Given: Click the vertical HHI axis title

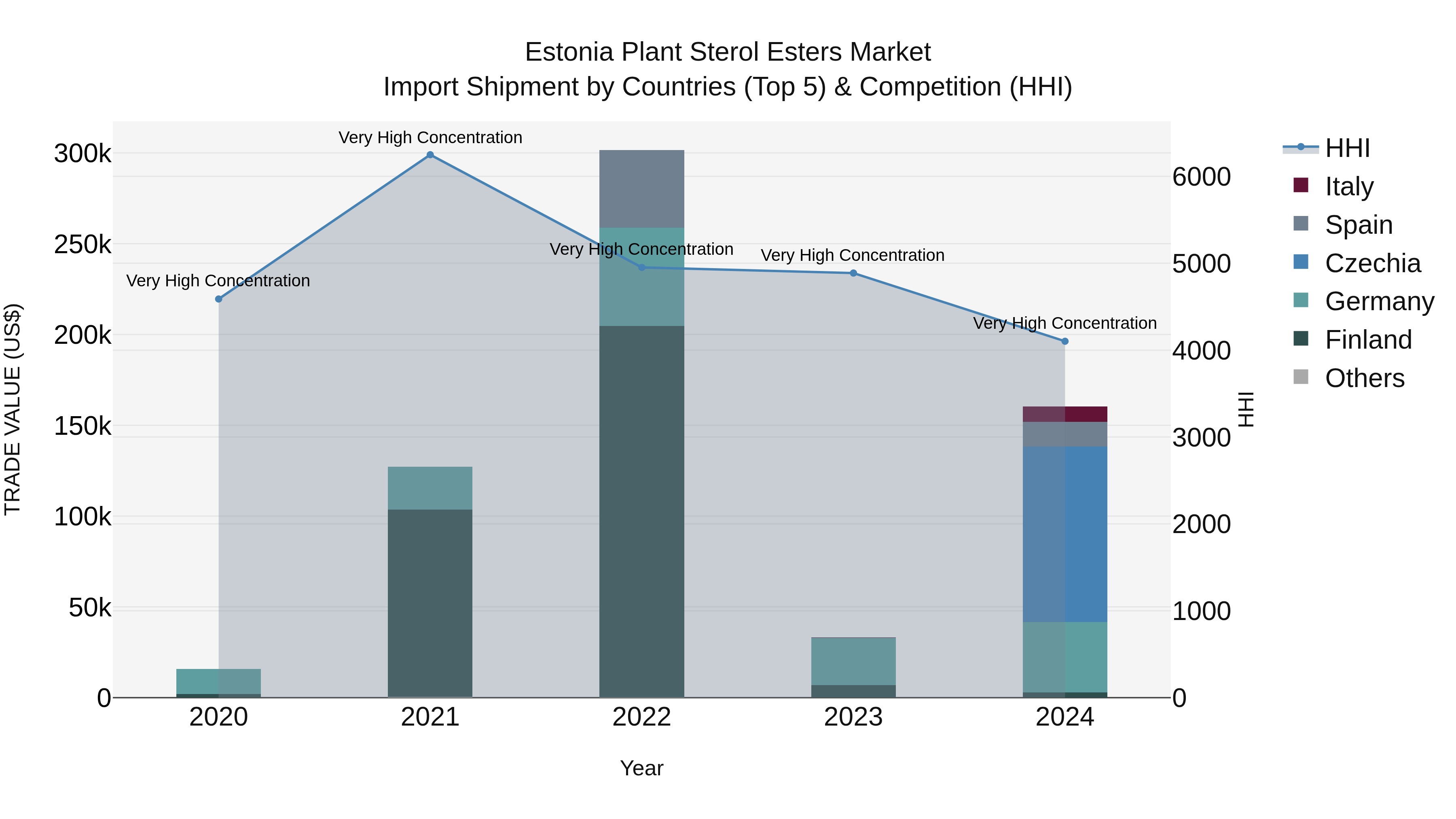Looking at the screenshot, I should (x=1246, y=409).
